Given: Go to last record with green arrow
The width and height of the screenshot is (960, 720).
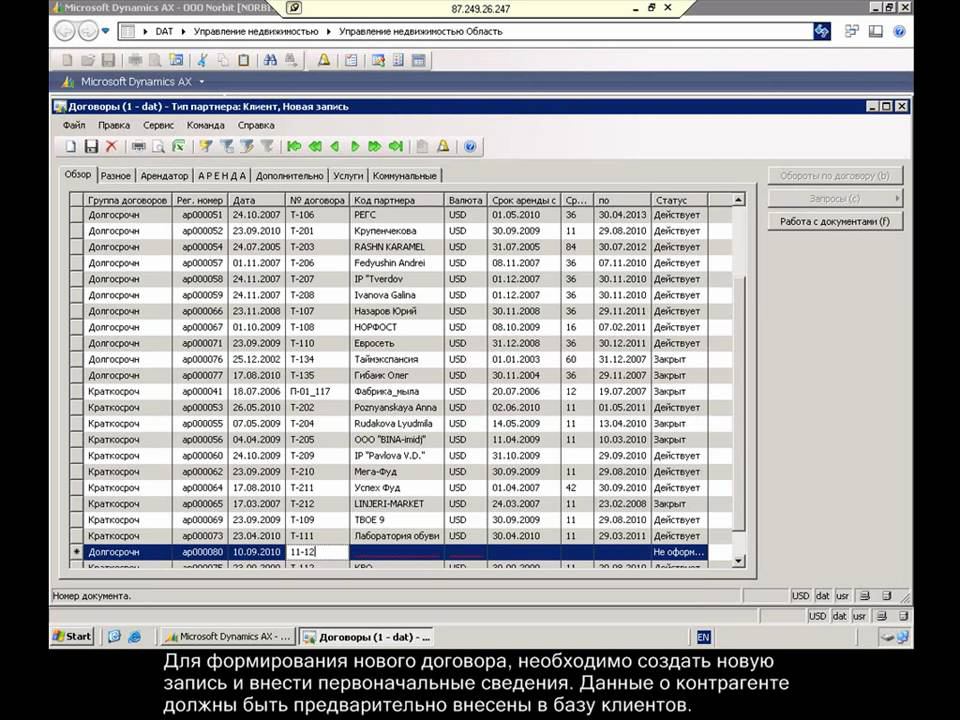Looking at the screenshot, I should coord(396,146).
